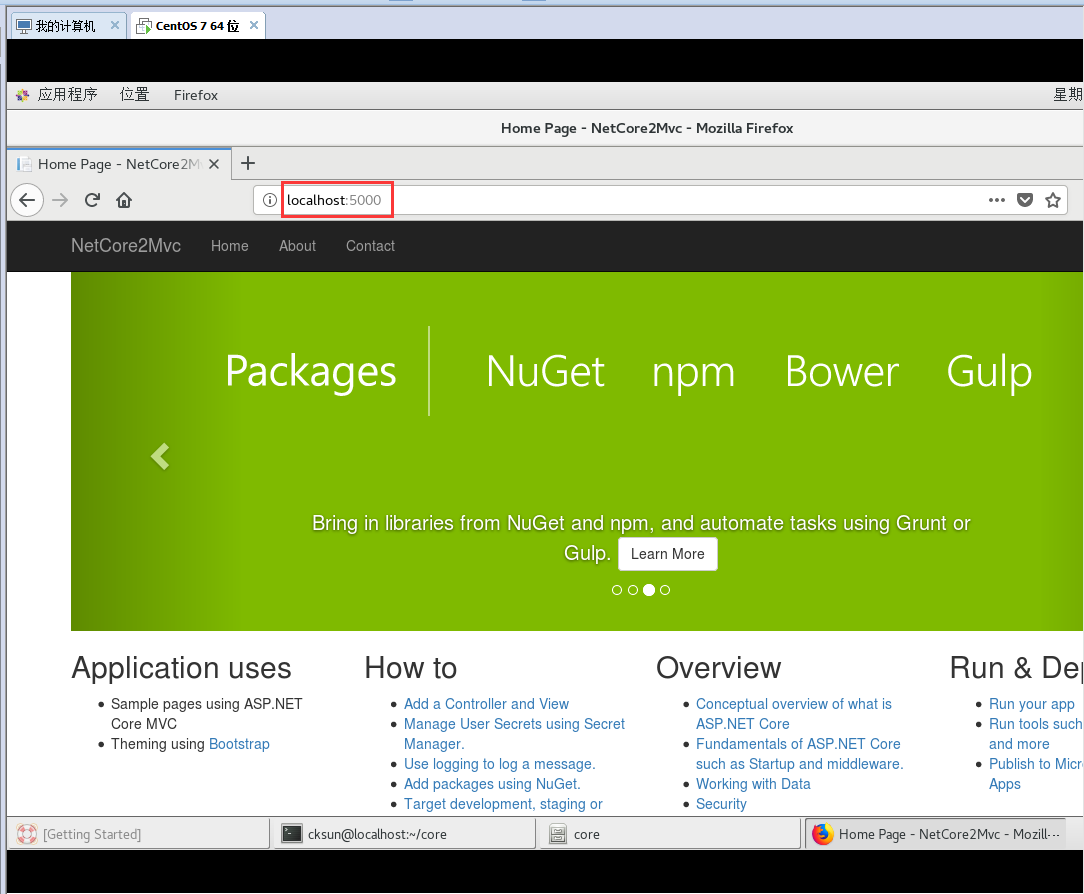This screenshot has width=1084, height=894.
Task: Open the 位置 menu
Action: pyautogui.click(x=135, y=95)
